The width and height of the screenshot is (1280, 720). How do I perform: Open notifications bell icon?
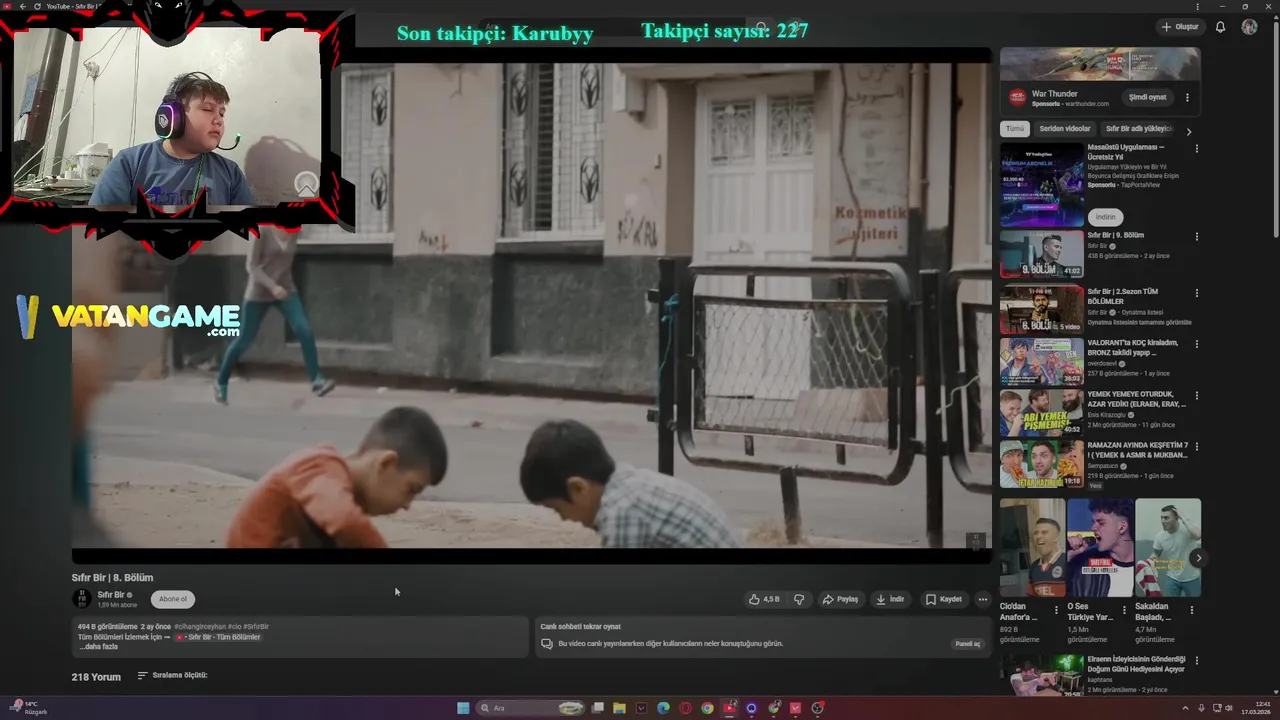tap(1220, 27)
